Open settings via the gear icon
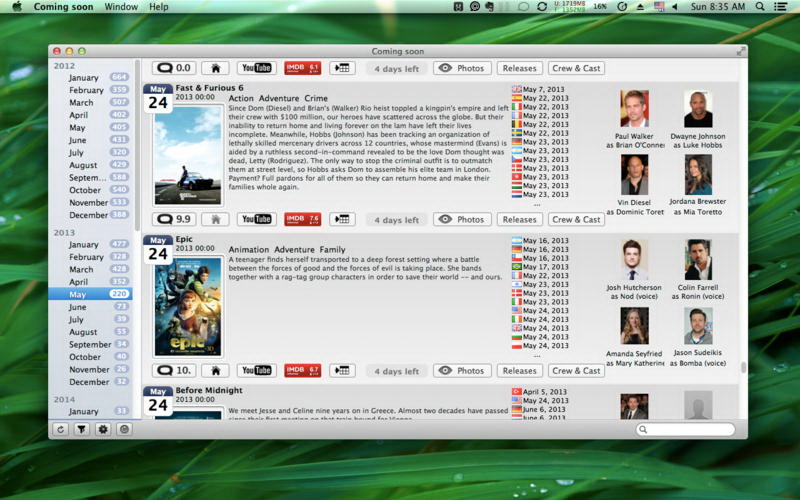 pyautogui.click(x=103, y=429)
